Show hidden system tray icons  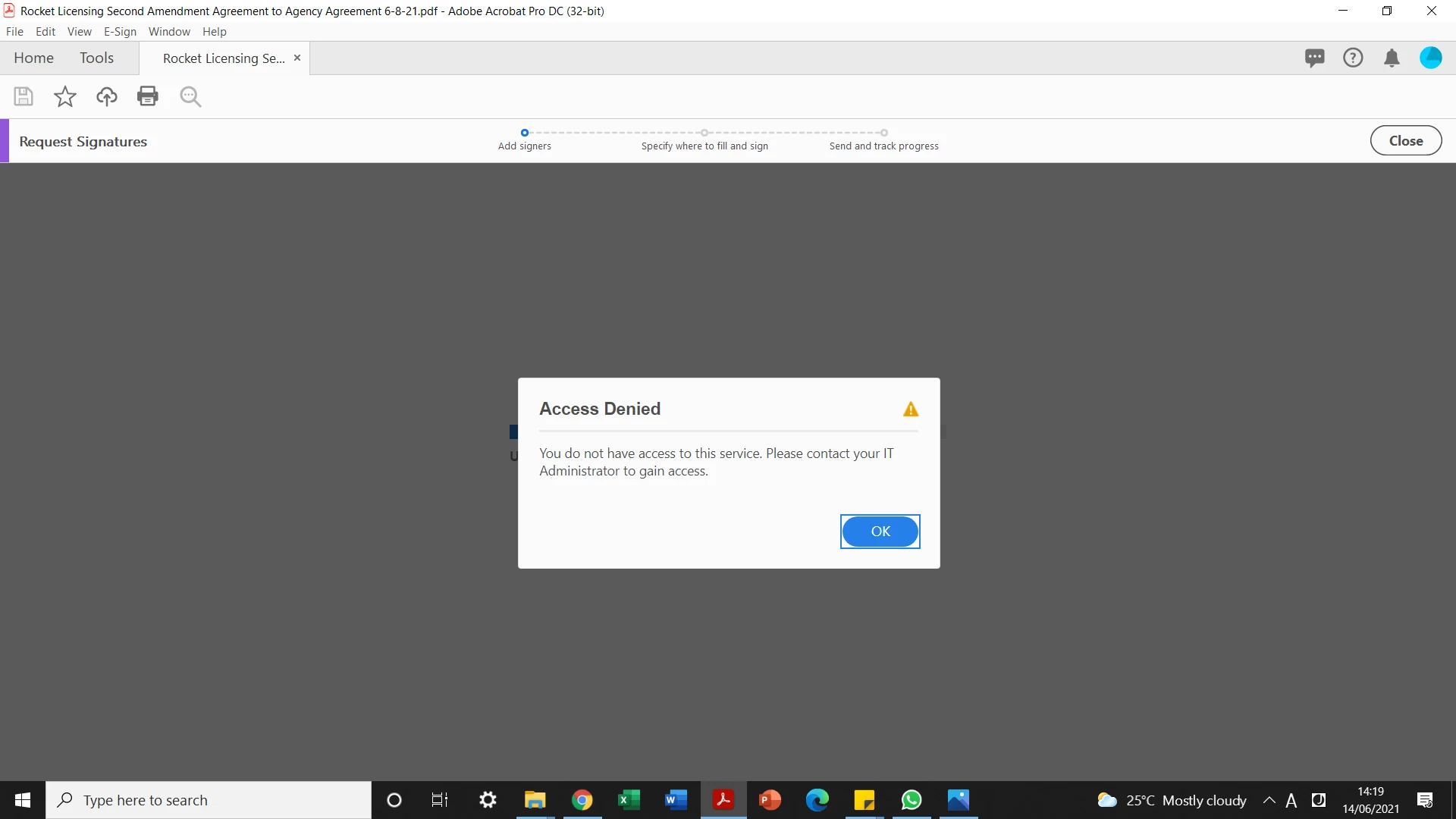coord(1269,800)
